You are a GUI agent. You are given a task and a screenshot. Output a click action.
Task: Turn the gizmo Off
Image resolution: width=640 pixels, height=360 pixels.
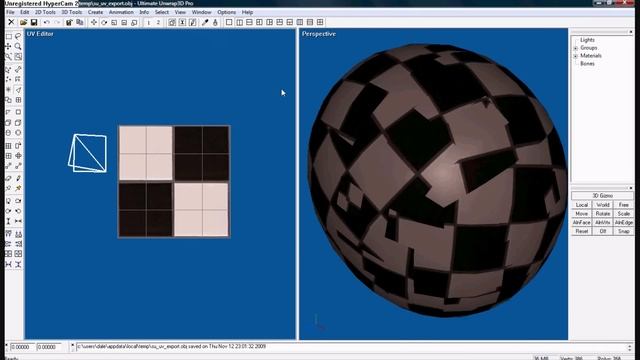602,231
